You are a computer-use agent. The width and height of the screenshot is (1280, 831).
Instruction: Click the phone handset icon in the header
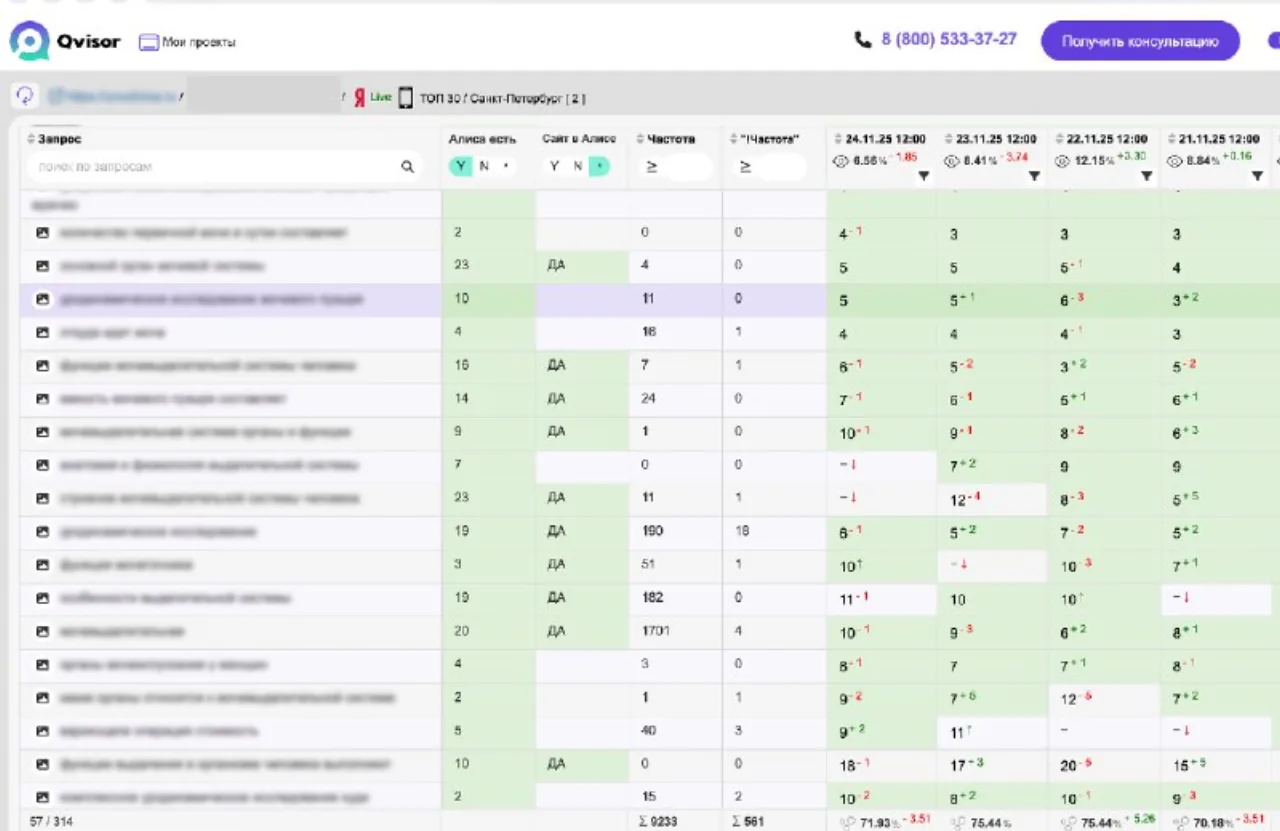[863, 40]
